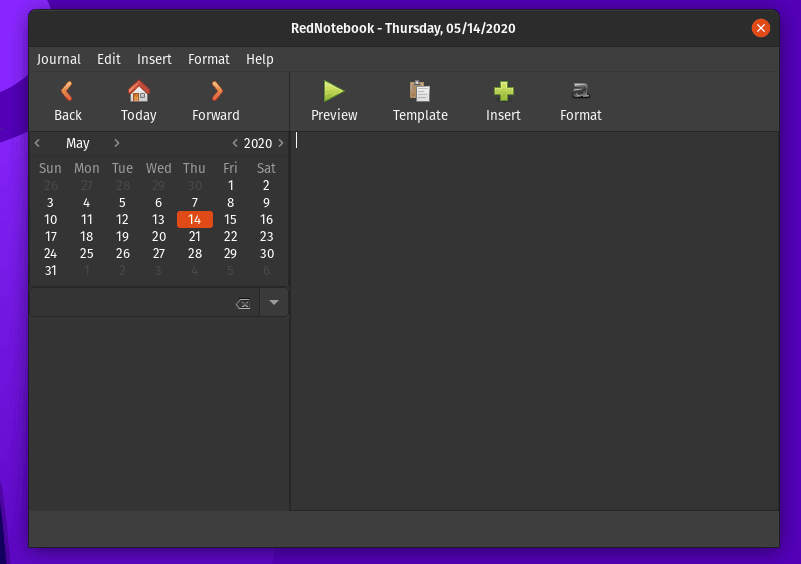The height and width of the screenshot is (564, 801).
Task: Advance calendar to next month
Action: click(x=116, y=143)
